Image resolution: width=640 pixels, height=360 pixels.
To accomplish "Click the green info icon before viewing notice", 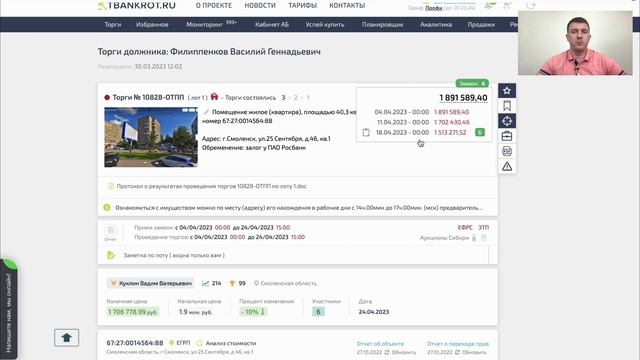I will pos(107,207).
